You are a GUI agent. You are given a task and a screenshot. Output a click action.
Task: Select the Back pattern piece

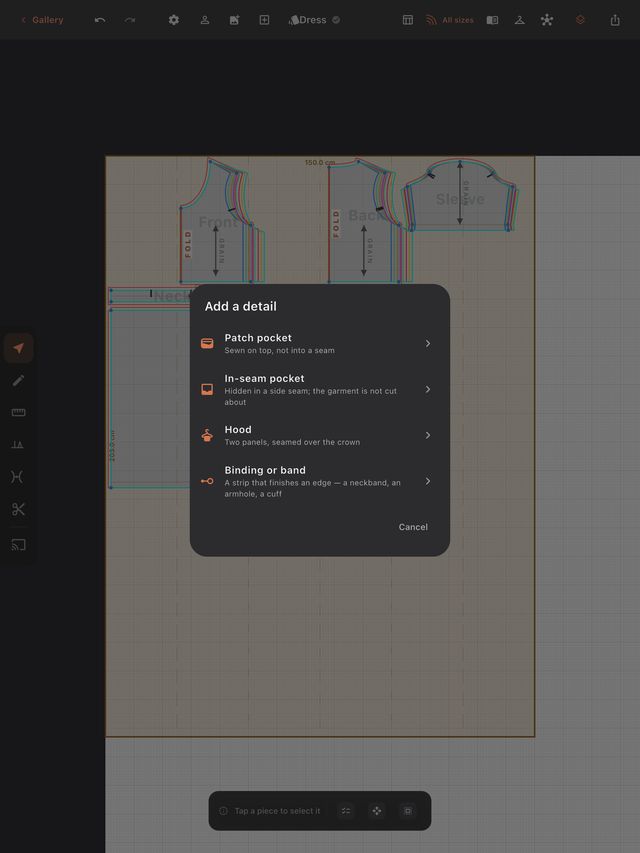(366, 216)
